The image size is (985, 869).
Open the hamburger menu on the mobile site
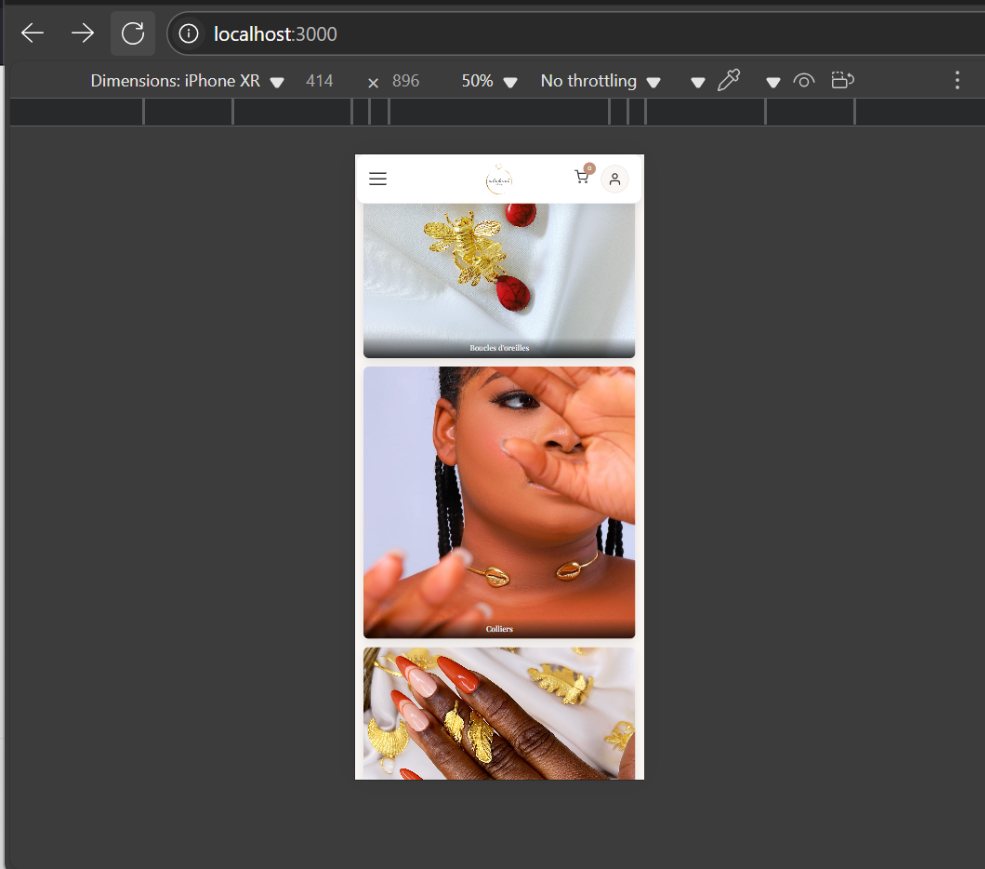coord(377,179)
